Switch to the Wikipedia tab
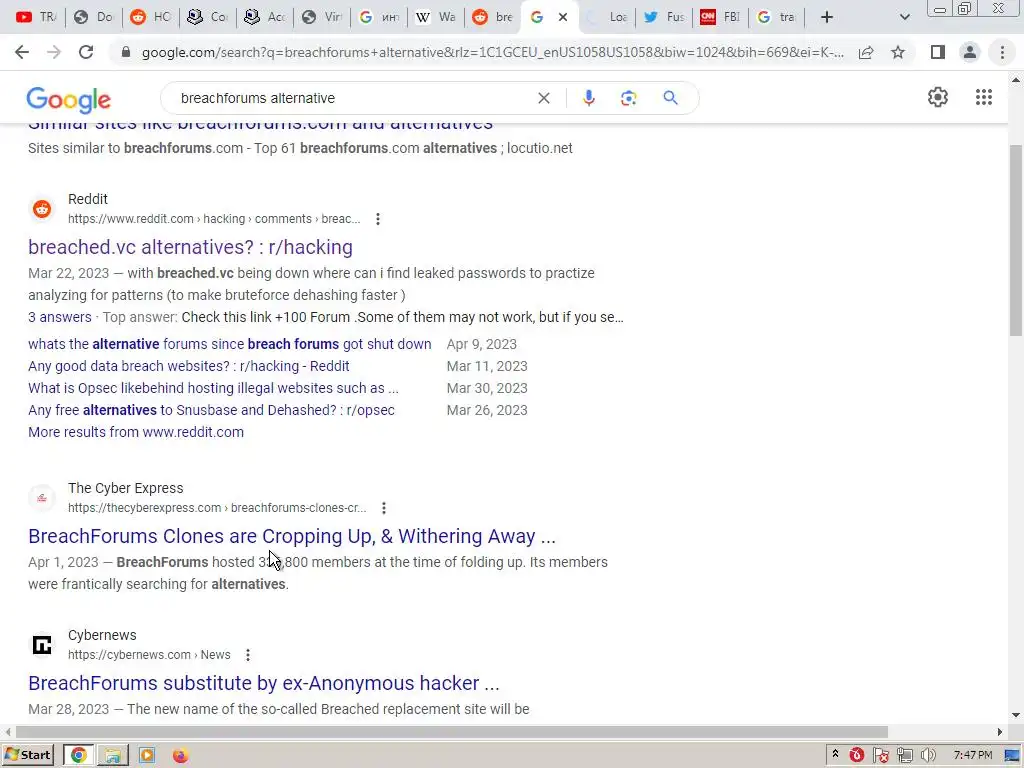This screenshot has height=768, width=1024. point(436,17)
